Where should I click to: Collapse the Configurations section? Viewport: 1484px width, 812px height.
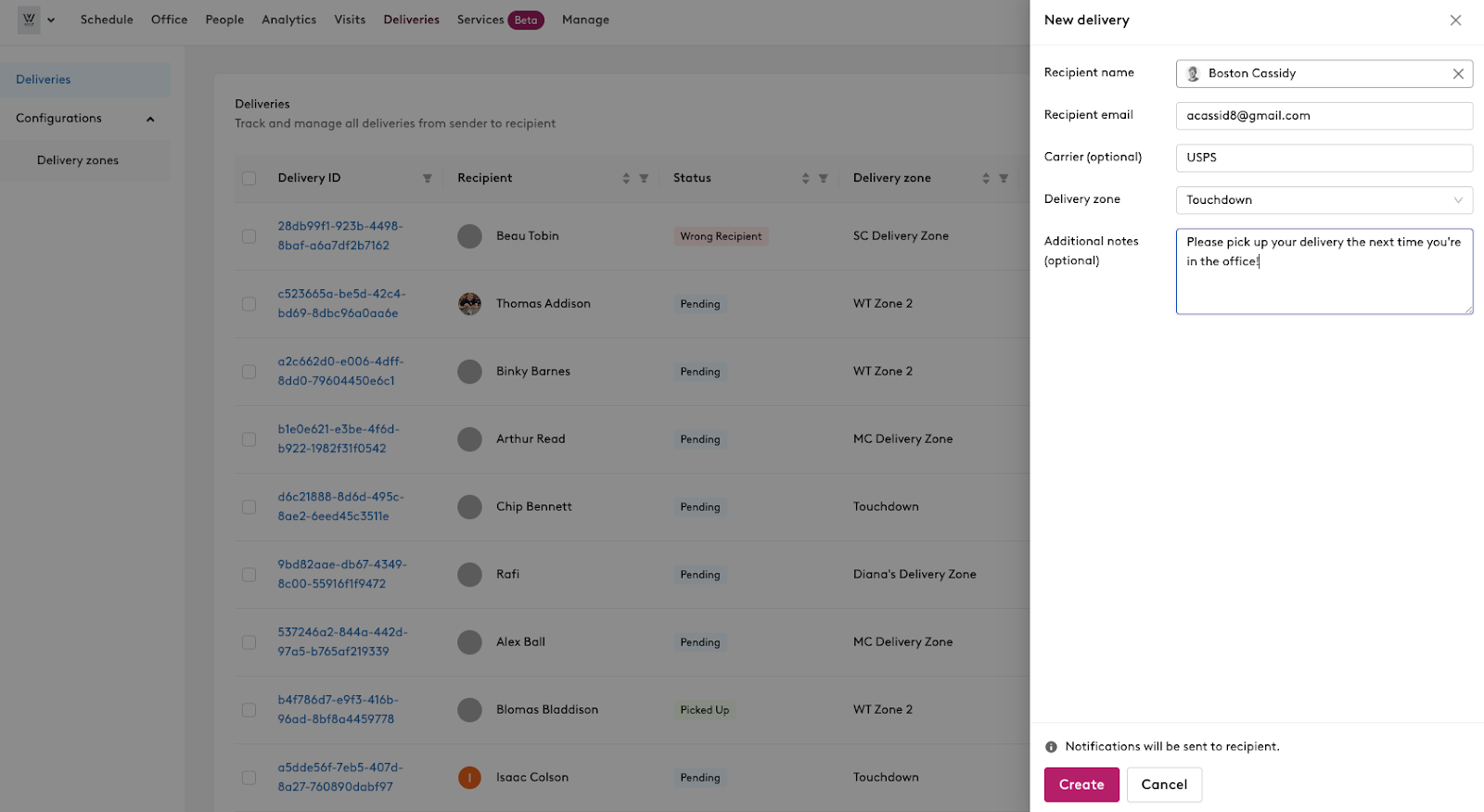150,119
